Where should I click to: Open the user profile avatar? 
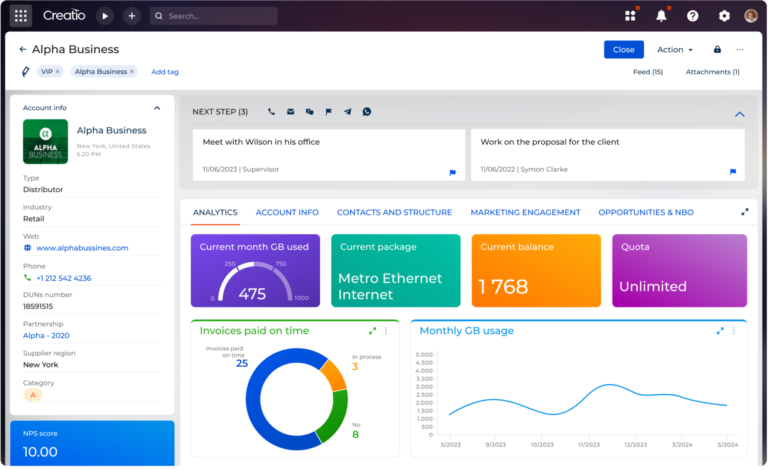751,16
